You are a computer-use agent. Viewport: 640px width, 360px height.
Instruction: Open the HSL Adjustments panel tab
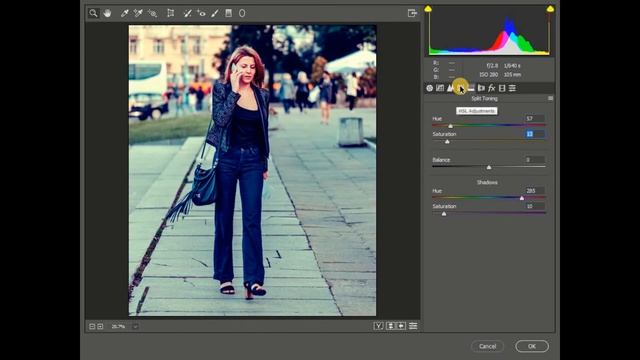tap(460, 88)
